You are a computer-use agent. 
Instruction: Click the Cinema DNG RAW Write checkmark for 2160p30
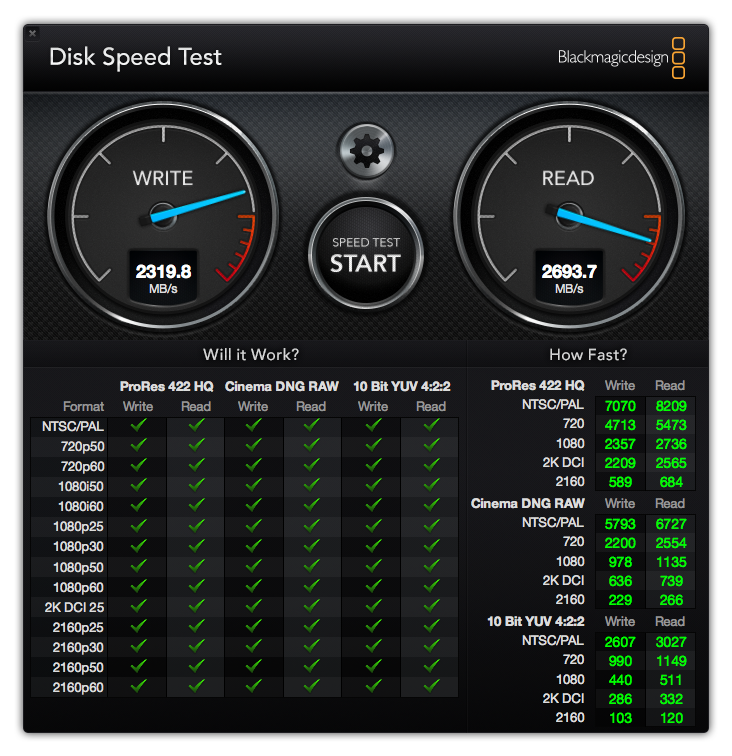point(254,646)
